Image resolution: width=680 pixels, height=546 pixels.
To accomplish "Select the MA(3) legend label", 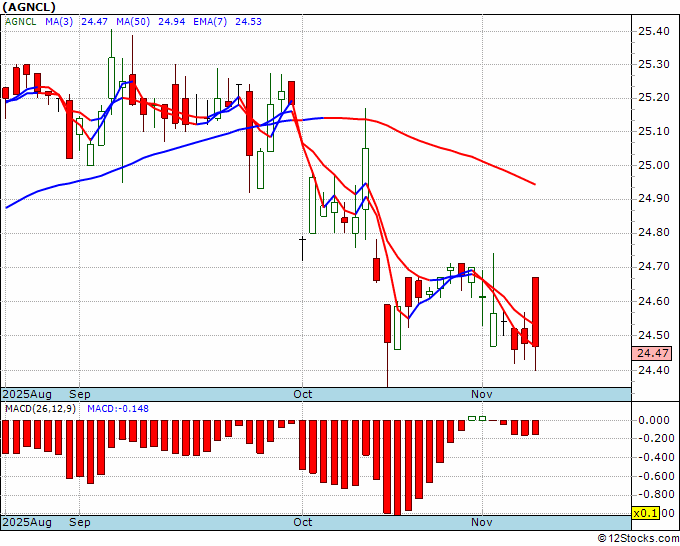I will 59,21.
